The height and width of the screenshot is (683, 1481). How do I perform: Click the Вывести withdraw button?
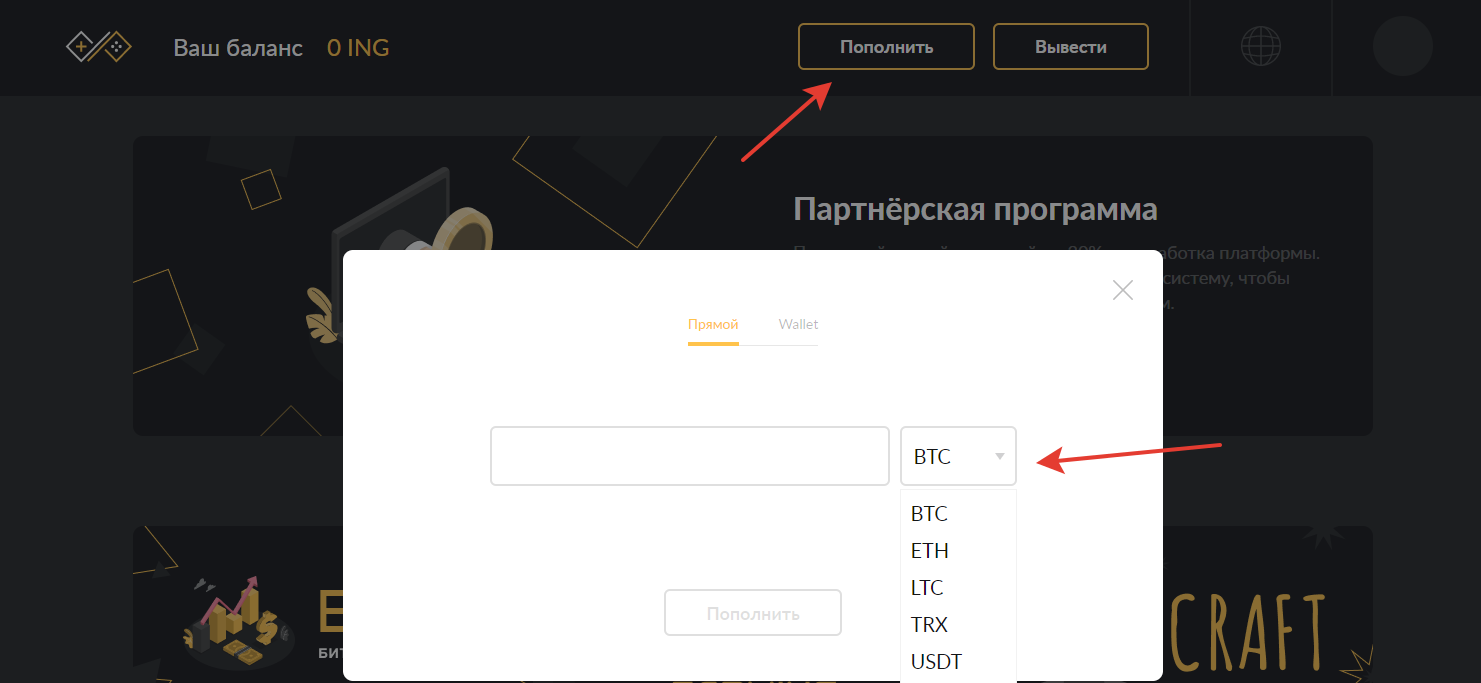click(1071, 47)
